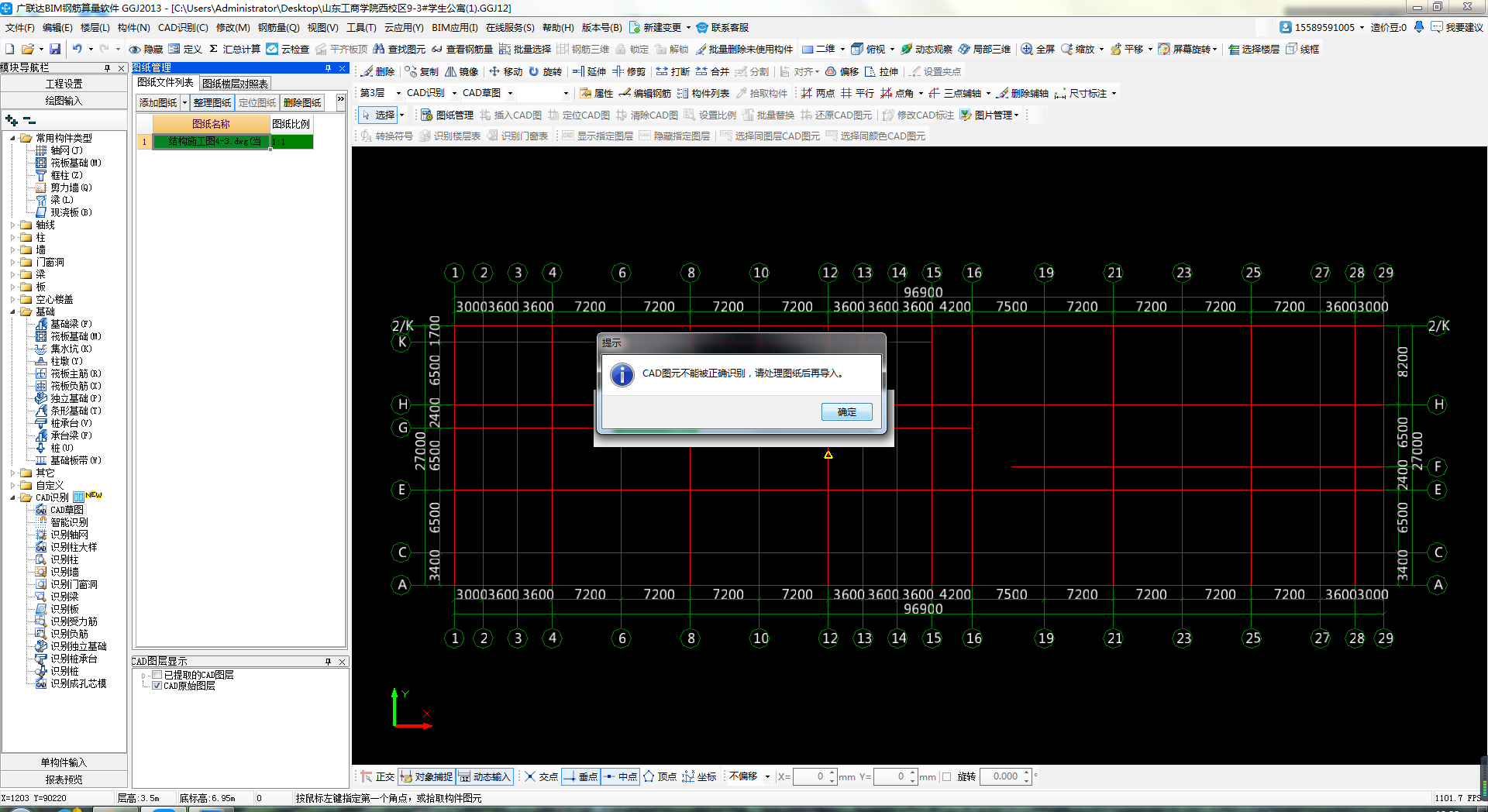Toggle 线框 wireframe display
The width and height of the screenshot is (1488, 812).
tap(1303, 49)
